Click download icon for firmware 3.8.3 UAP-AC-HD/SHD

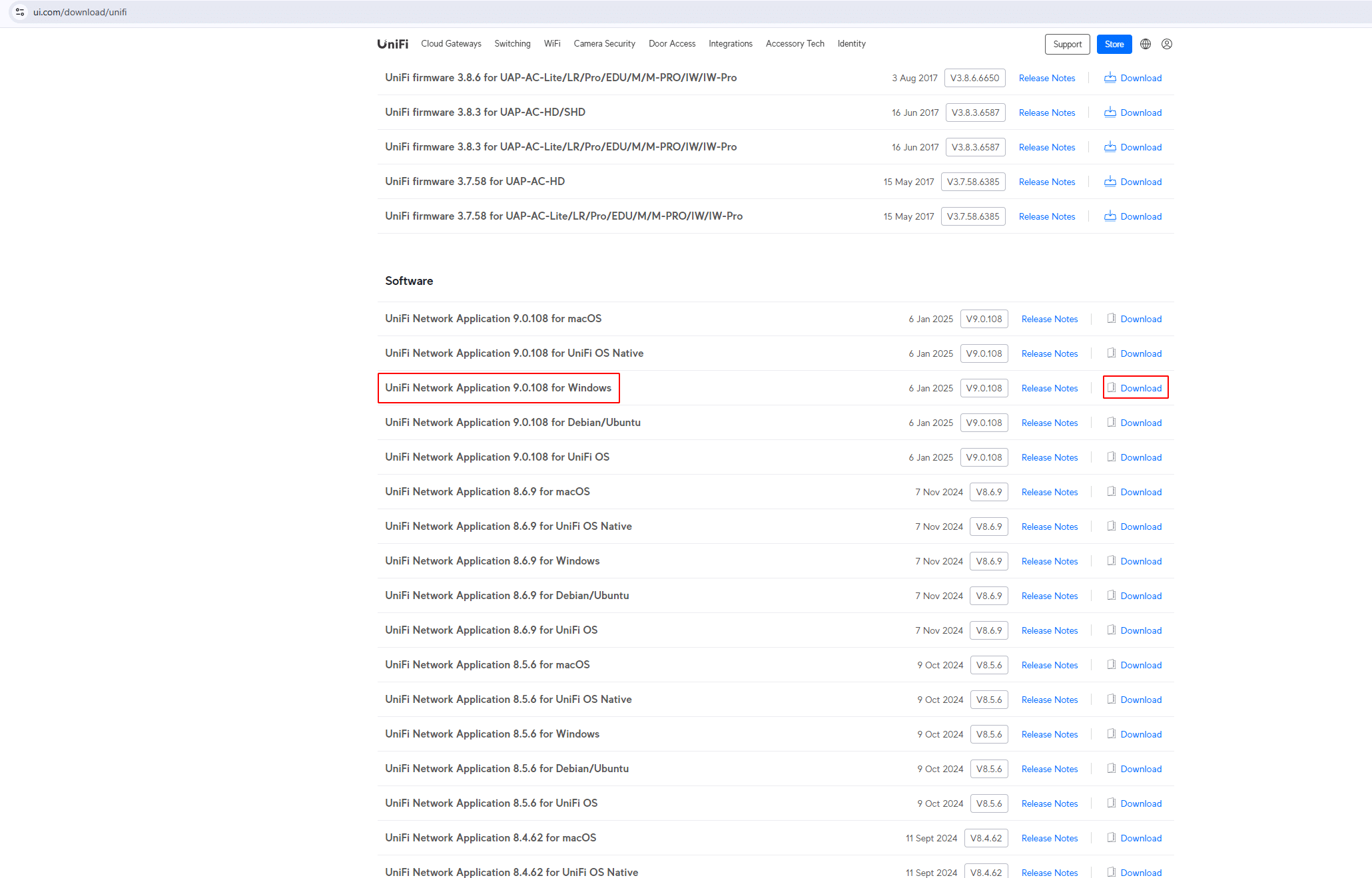(x=1110, y=112)
